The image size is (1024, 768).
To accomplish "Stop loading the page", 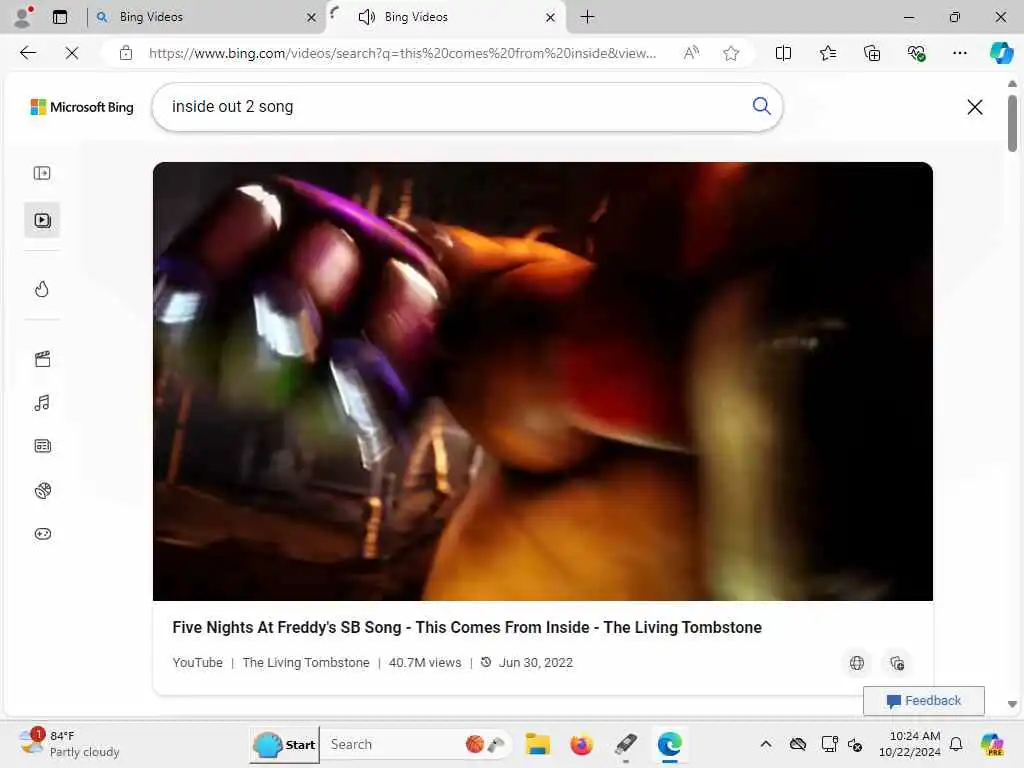I will [x=72, y=53].
